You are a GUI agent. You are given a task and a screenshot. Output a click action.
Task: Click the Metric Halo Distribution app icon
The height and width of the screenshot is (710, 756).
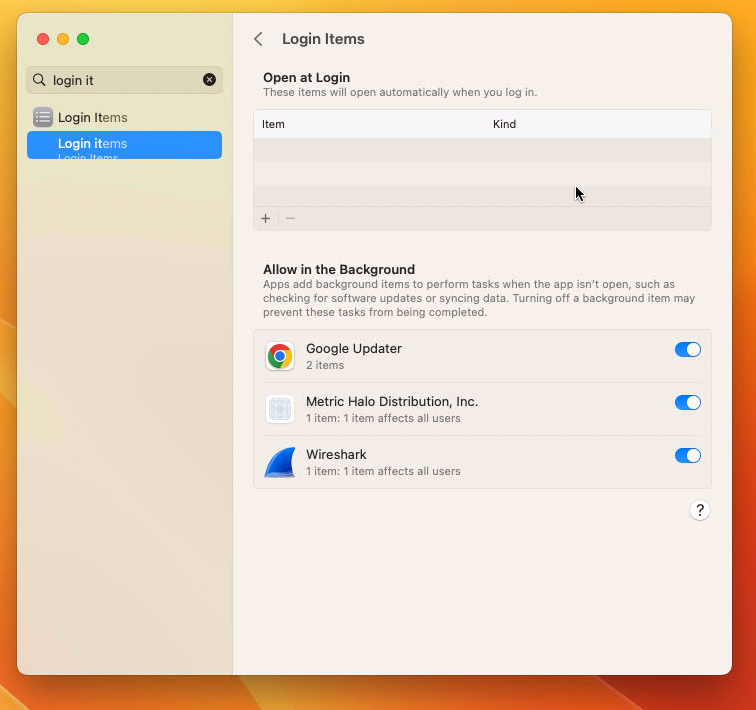coord(280,409)
